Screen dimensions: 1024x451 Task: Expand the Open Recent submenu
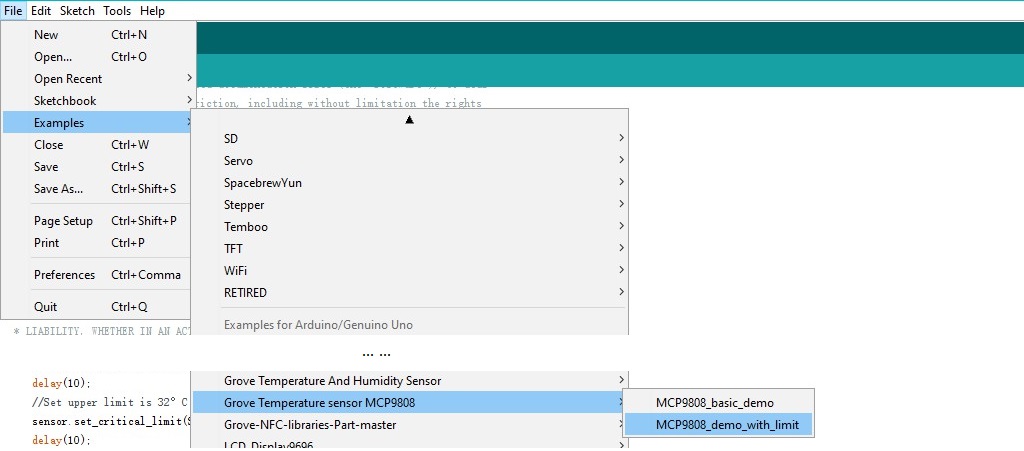coord(99,78)
